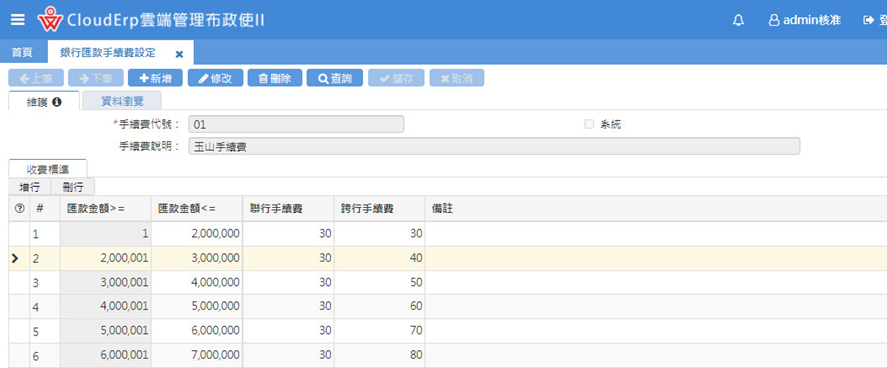The width and height of the screenshot is (887, 368).
Task: Click row number 6 in grid
Action: (45, 355)
